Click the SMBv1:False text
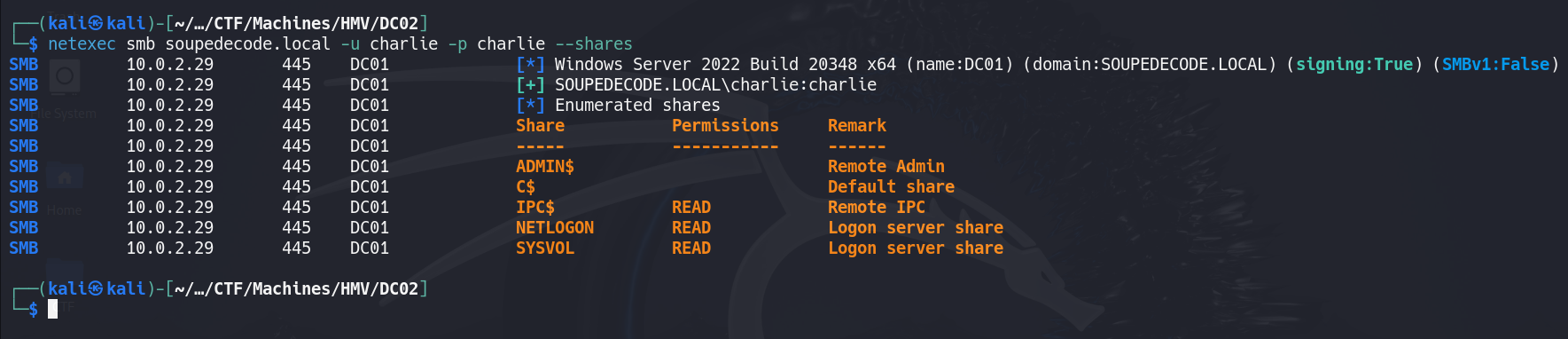The image size is (1568, 339). [x=1495, y=64]
